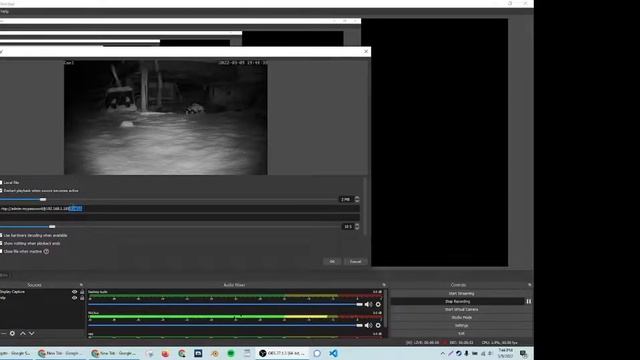Click OK in the properties dialog
Screen dimensions: 640x360
tap(332, 262)
